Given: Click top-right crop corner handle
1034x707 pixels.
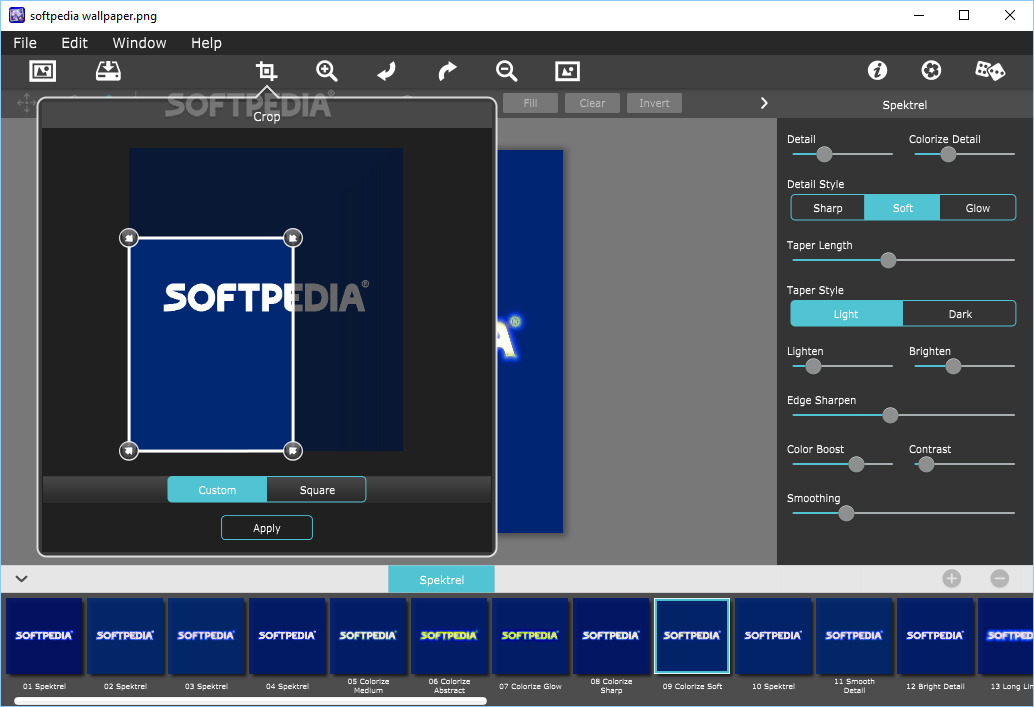Looking at the screenshot, I should click(293, 237).
